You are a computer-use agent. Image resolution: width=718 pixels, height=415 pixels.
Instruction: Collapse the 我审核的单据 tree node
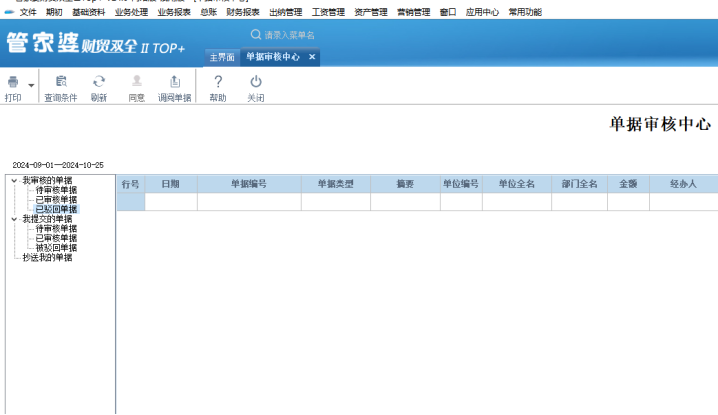[14, 180]
